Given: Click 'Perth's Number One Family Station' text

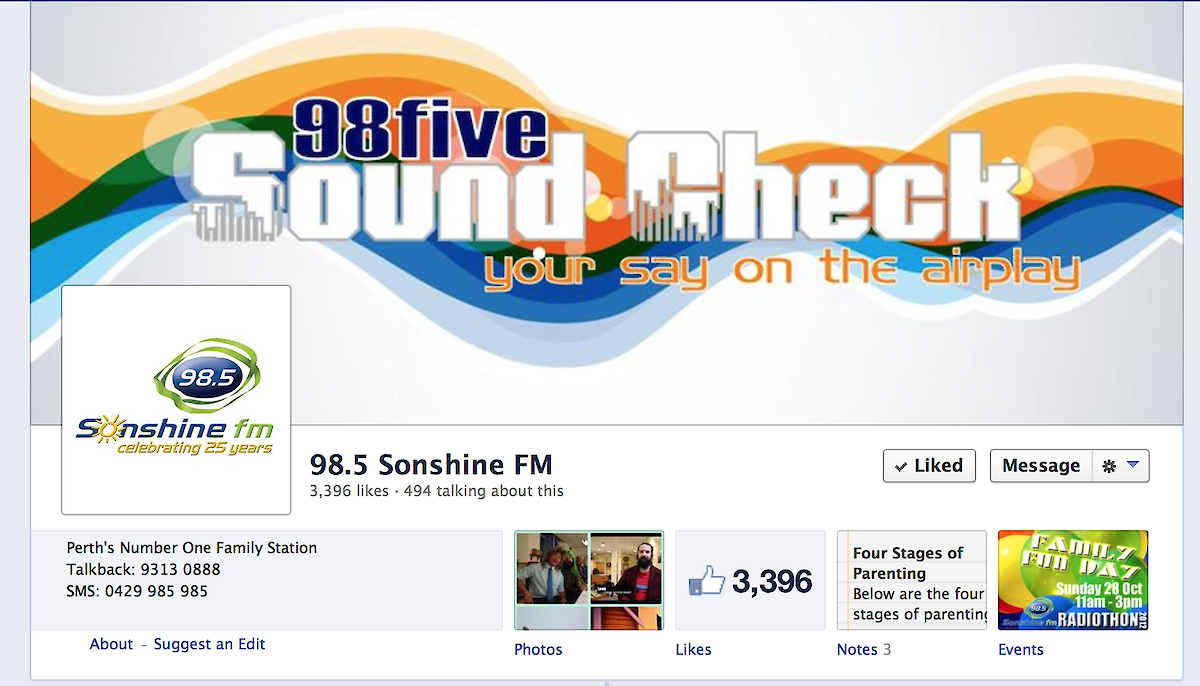Looking at the screenshot, I should 192,548.
